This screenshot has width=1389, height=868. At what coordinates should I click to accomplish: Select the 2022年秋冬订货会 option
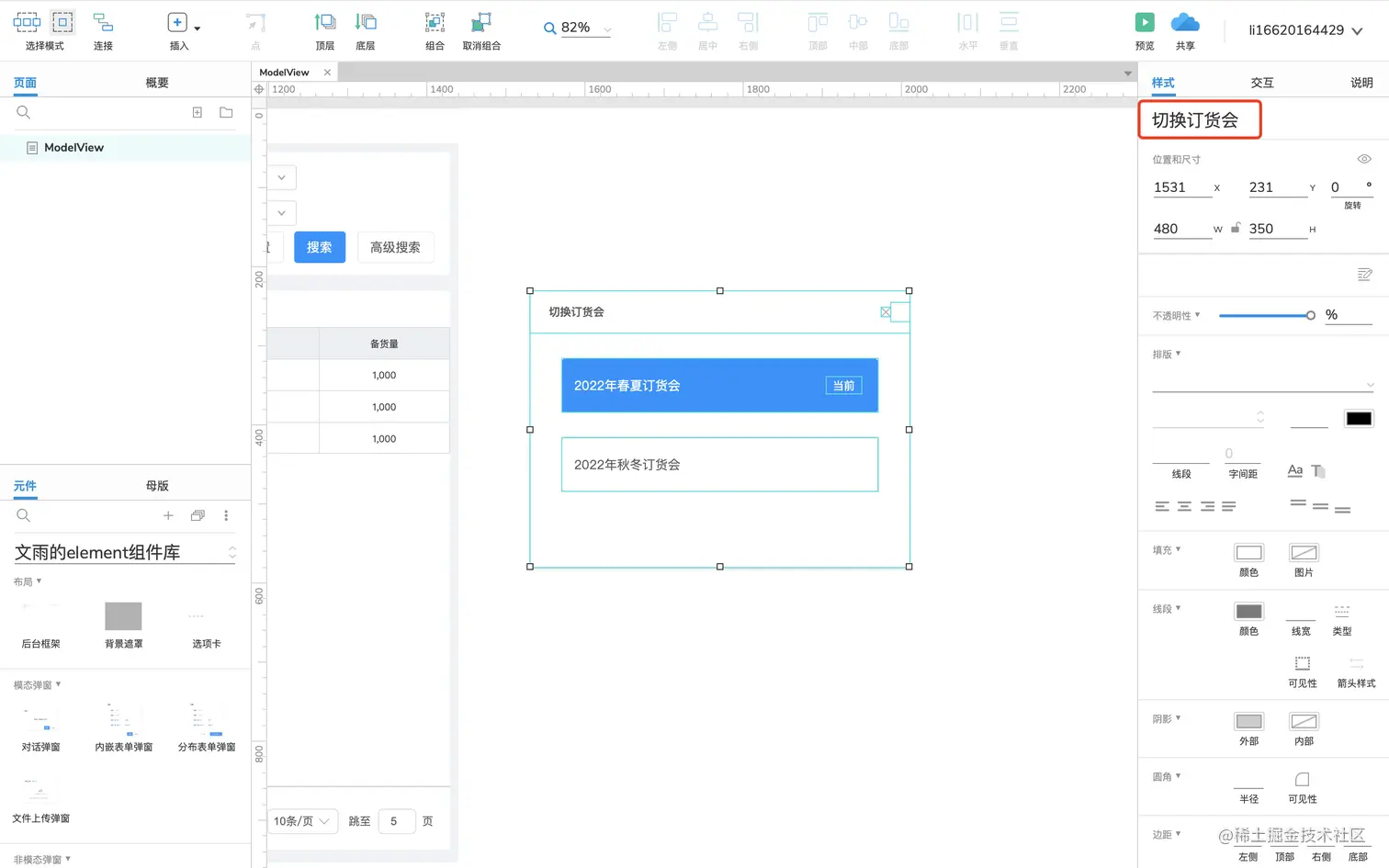[719, 464]
